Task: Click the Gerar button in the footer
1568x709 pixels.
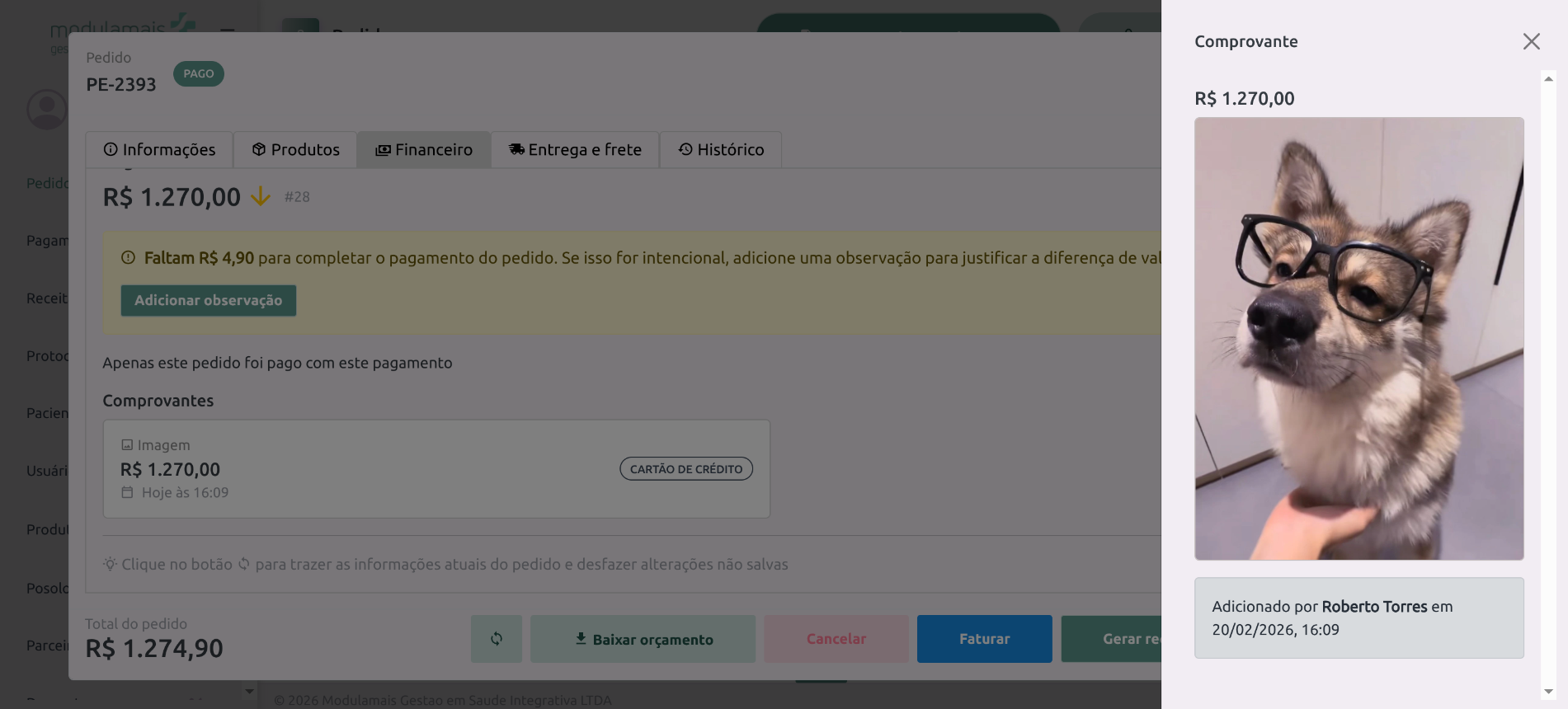Action: tap(1111, 639)
